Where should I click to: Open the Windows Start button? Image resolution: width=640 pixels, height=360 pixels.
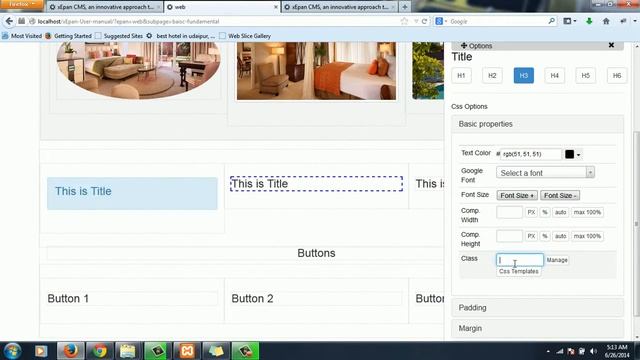(x=12, y=351)
